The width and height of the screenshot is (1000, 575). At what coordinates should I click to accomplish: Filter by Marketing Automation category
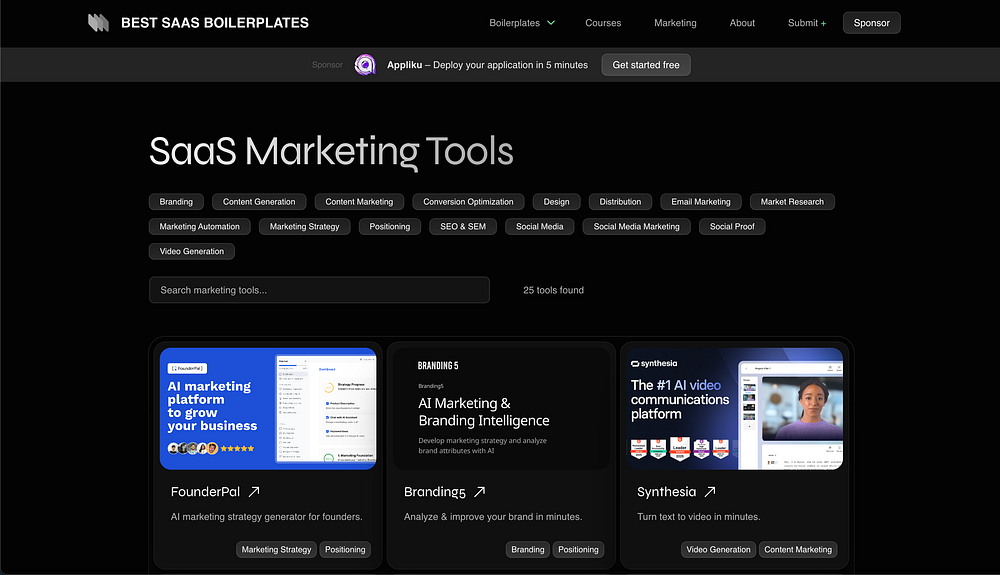(200, 226)
